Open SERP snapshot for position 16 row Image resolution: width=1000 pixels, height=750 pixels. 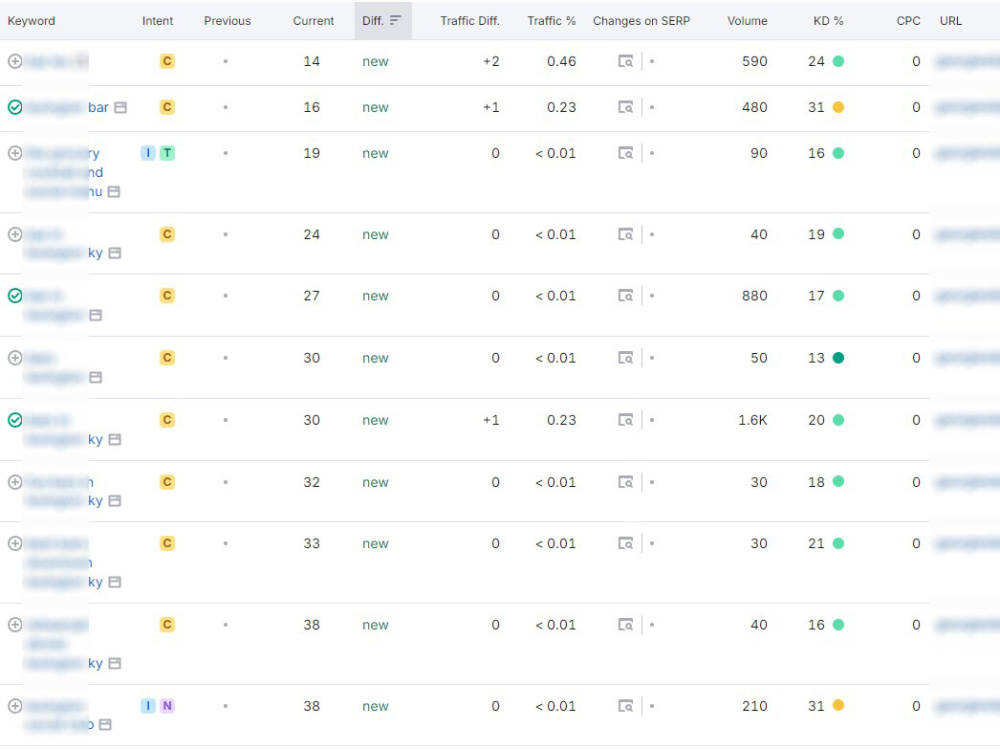pos(626,107)
